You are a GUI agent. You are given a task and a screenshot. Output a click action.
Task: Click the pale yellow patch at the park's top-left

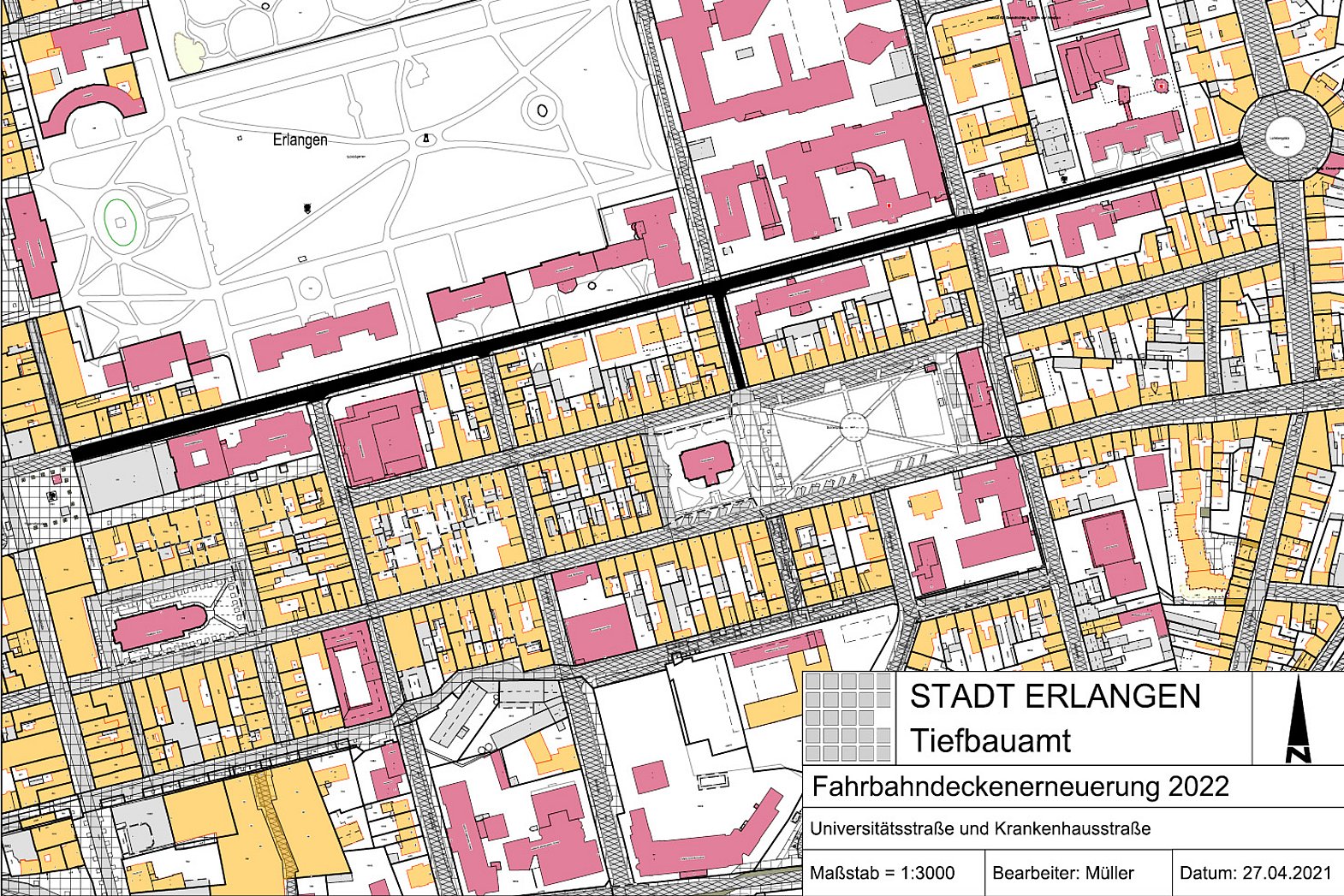188,51
